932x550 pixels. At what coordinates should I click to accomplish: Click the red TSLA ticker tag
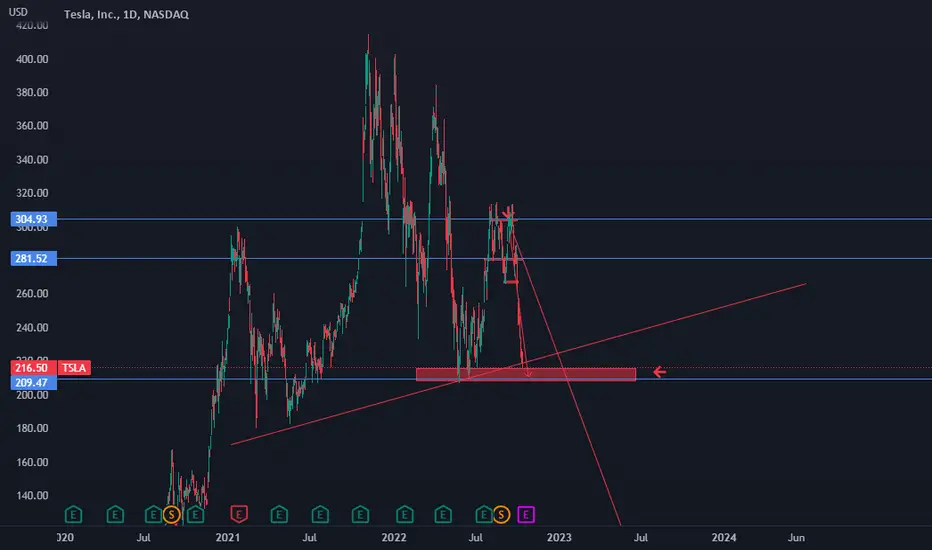click(x=74, y=367)
